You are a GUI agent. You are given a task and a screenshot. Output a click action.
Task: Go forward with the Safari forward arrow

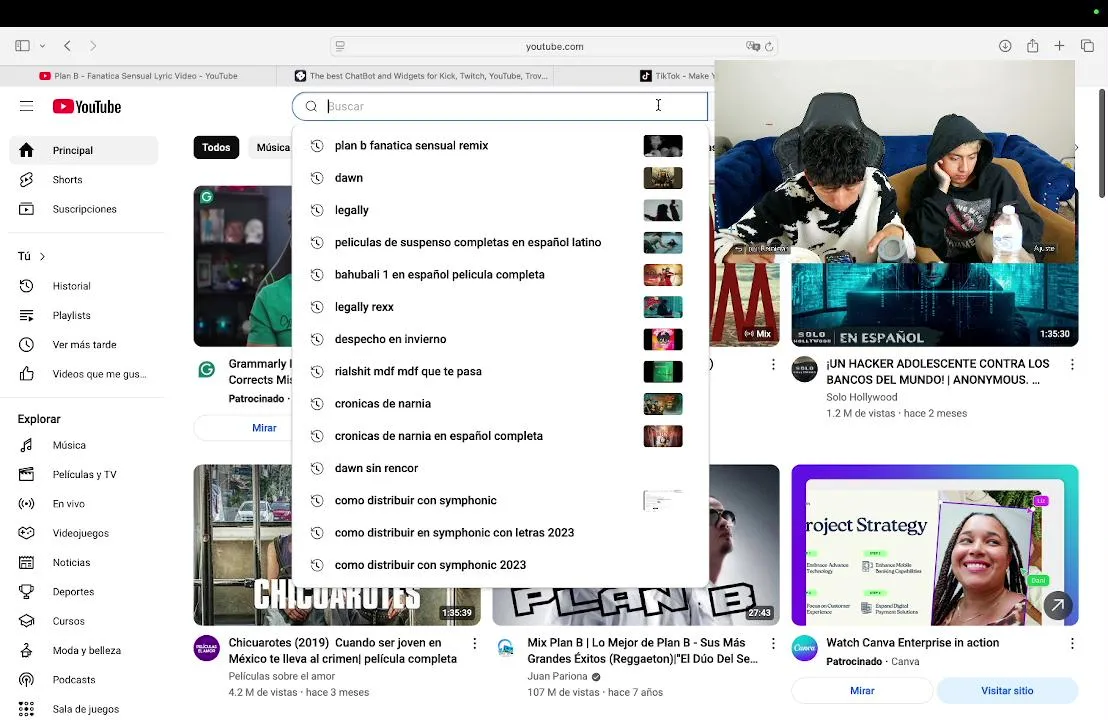(x=93, y=46)
